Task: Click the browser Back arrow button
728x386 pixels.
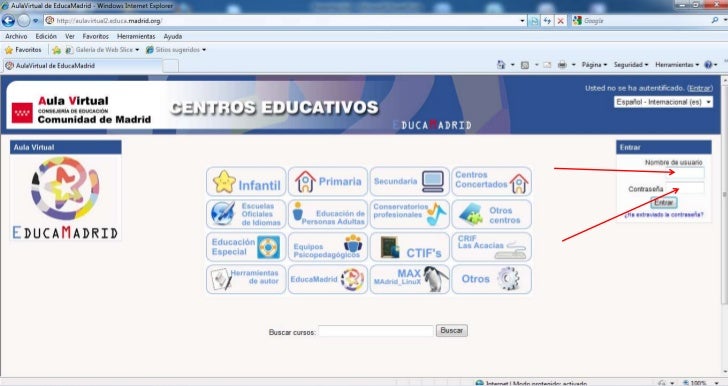Action: pos(8,21)
